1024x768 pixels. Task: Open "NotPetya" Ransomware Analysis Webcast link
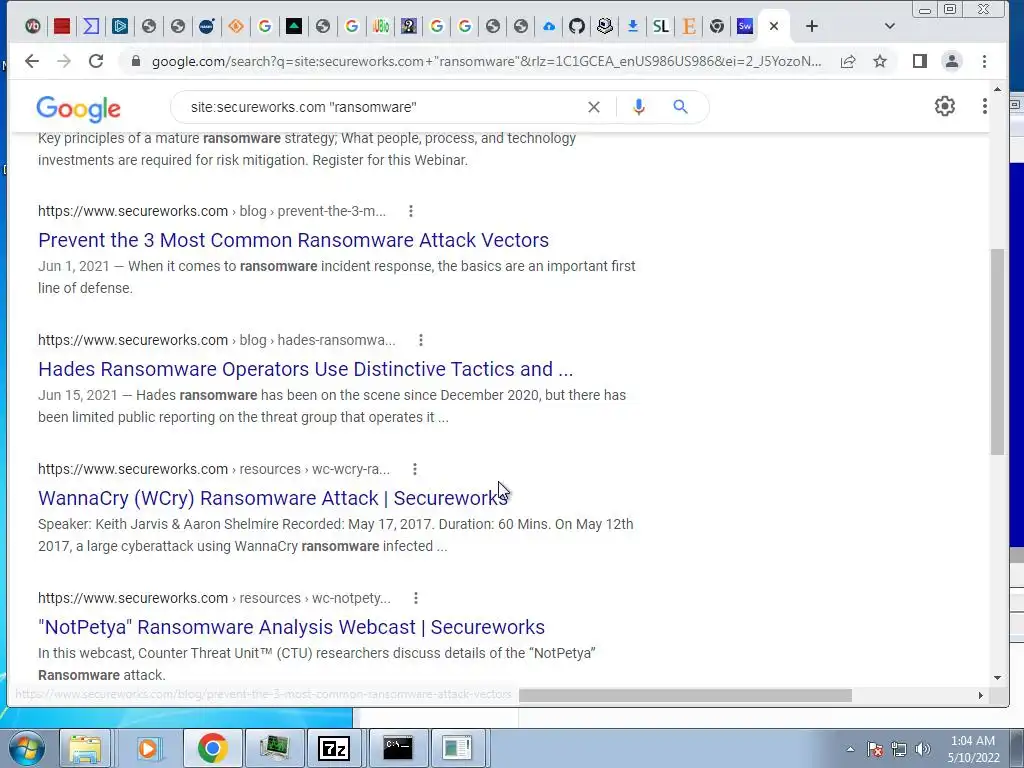tap(291, 627)
